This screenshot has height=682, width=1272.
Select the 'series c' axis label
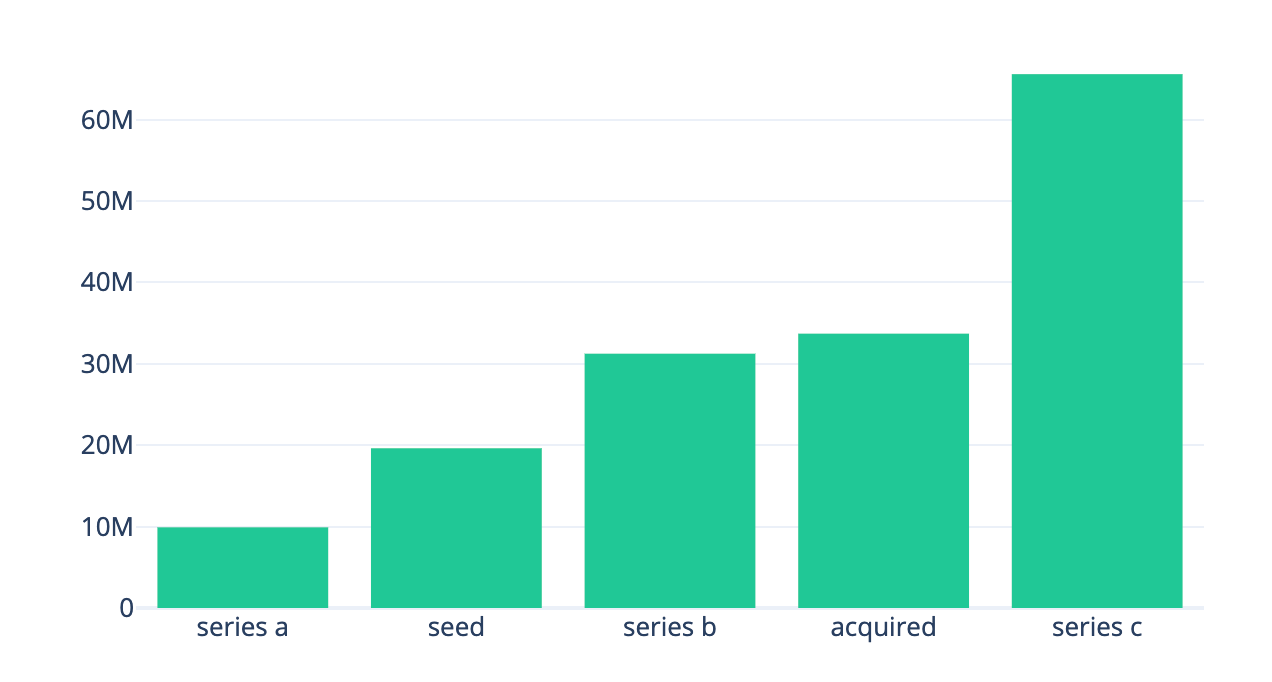pyautogui.click(x=1097, y=628)
